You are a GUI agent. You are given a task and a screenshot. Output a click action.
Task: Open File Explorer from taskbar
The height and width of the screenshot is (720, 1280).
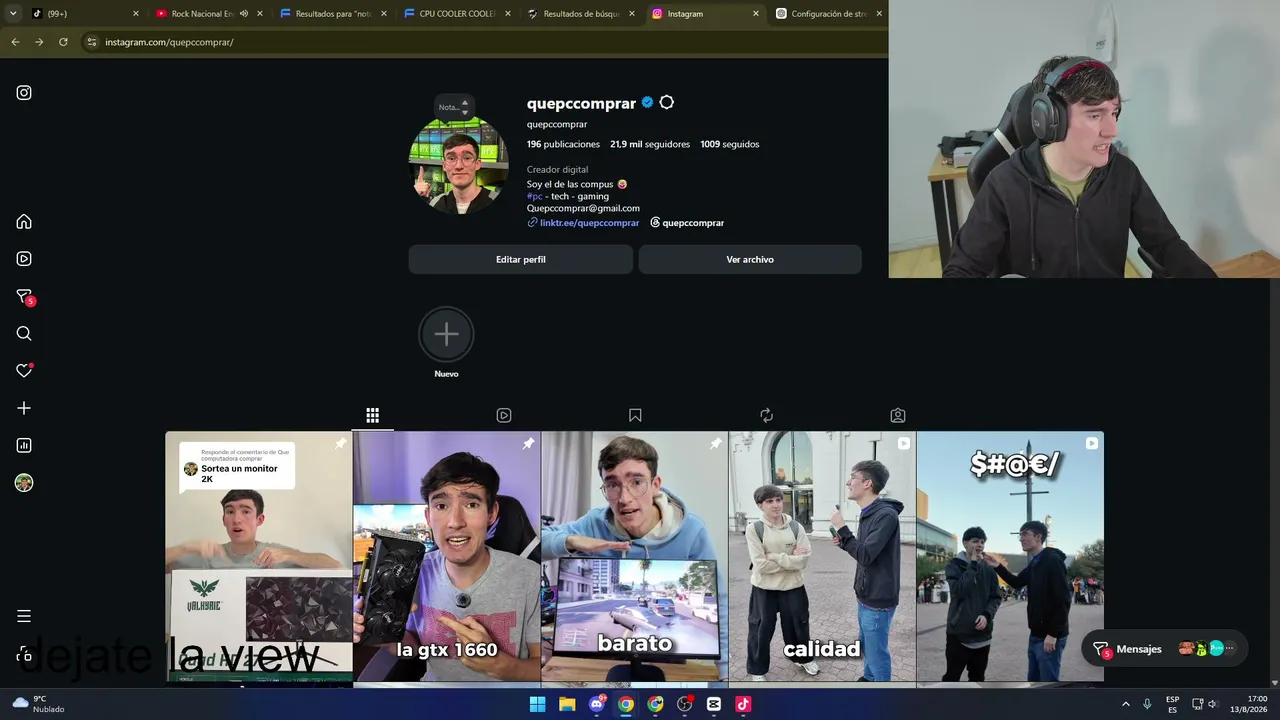coord(567,704)
